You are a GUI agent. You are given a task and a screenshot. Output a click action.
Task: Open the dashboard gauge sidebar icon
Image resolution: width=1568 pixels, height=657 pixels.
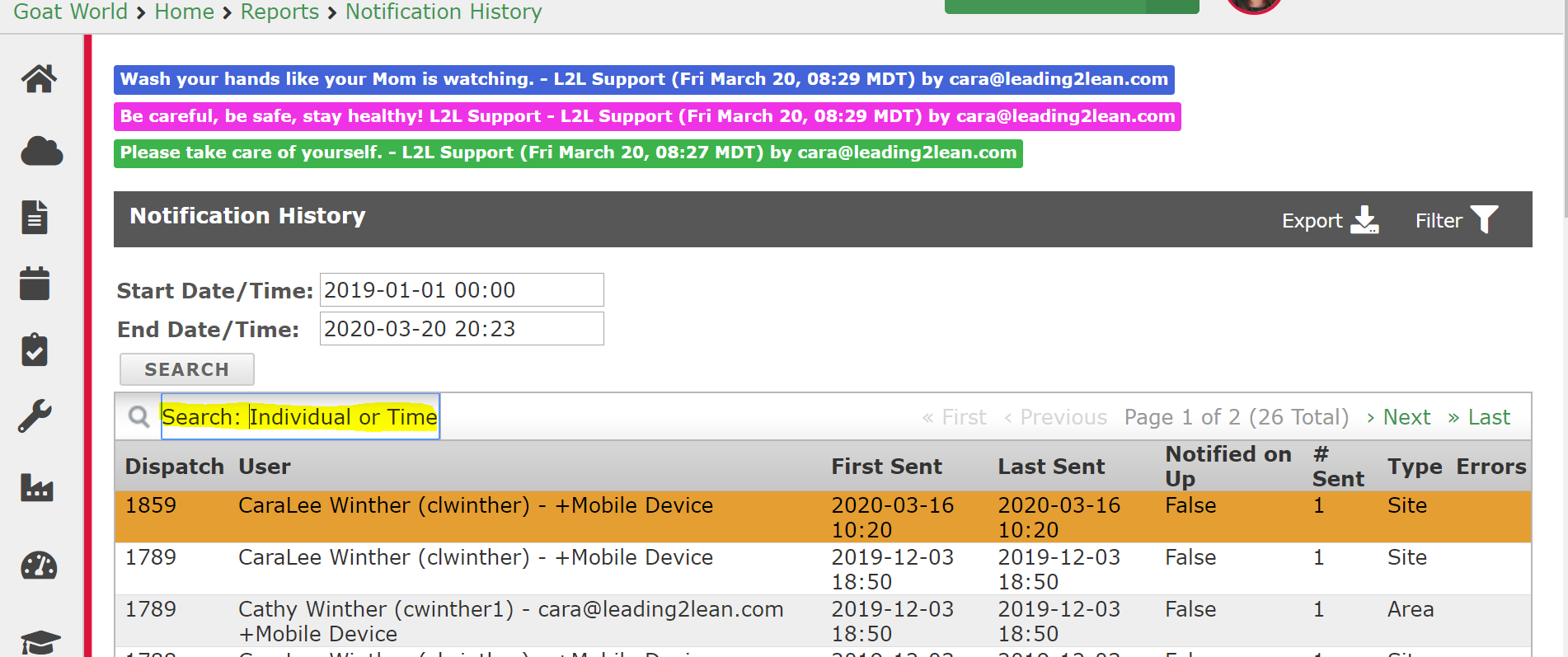(x=39, y=566)
